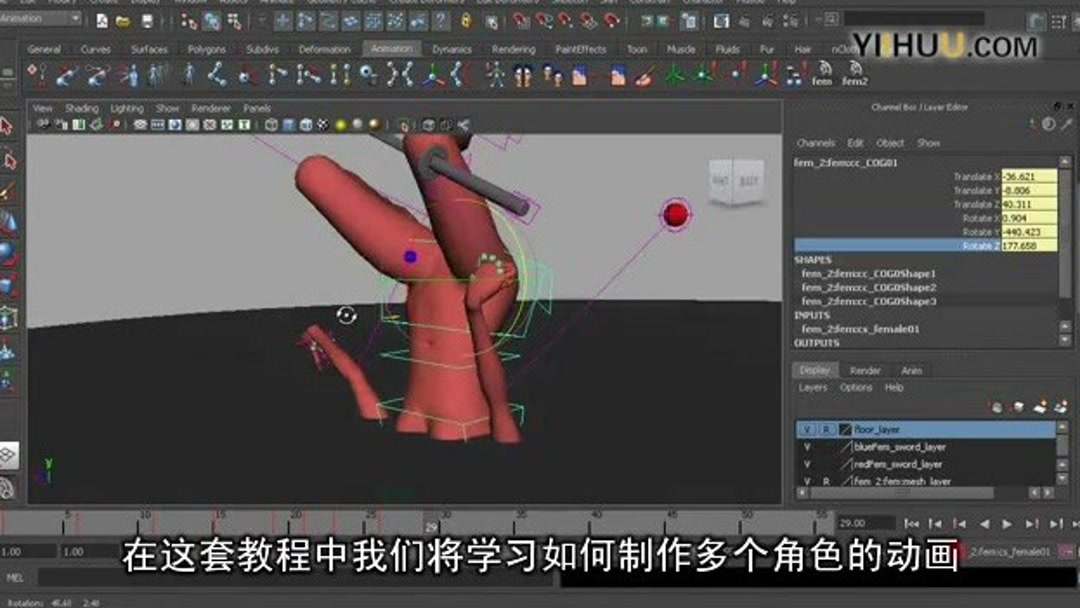Viewport: 1080px width, 608px height.
Task: Toggle visibility of blueFem_sword_layer
Action: coord(807,446)
